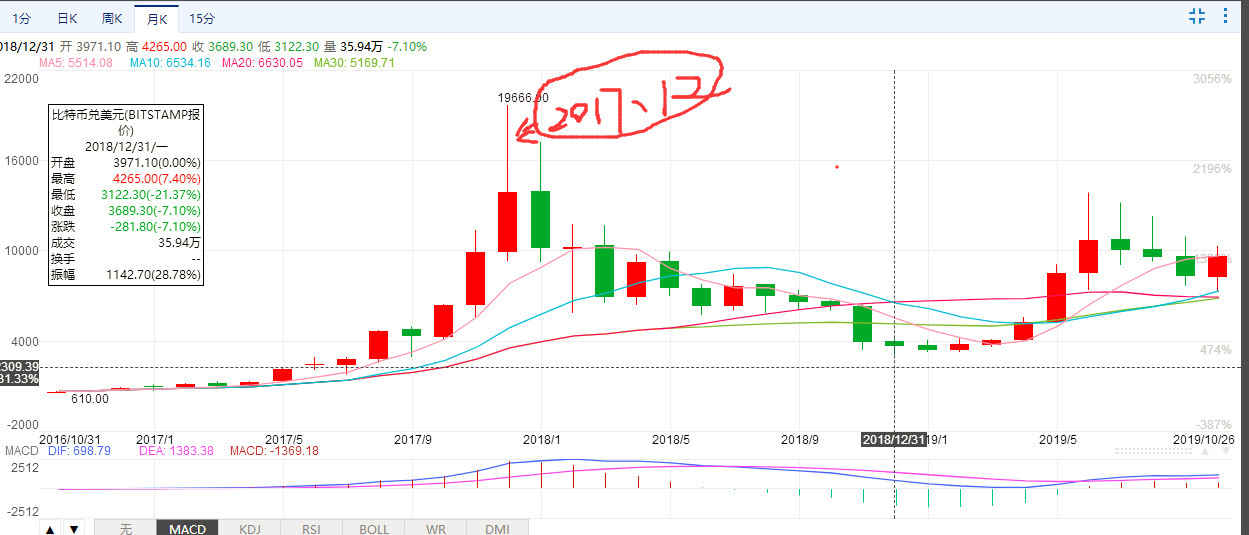1249x535 pixels.
Task: Exit fullscreen with the collapse arrows icon
Action: coord(1197,15)
